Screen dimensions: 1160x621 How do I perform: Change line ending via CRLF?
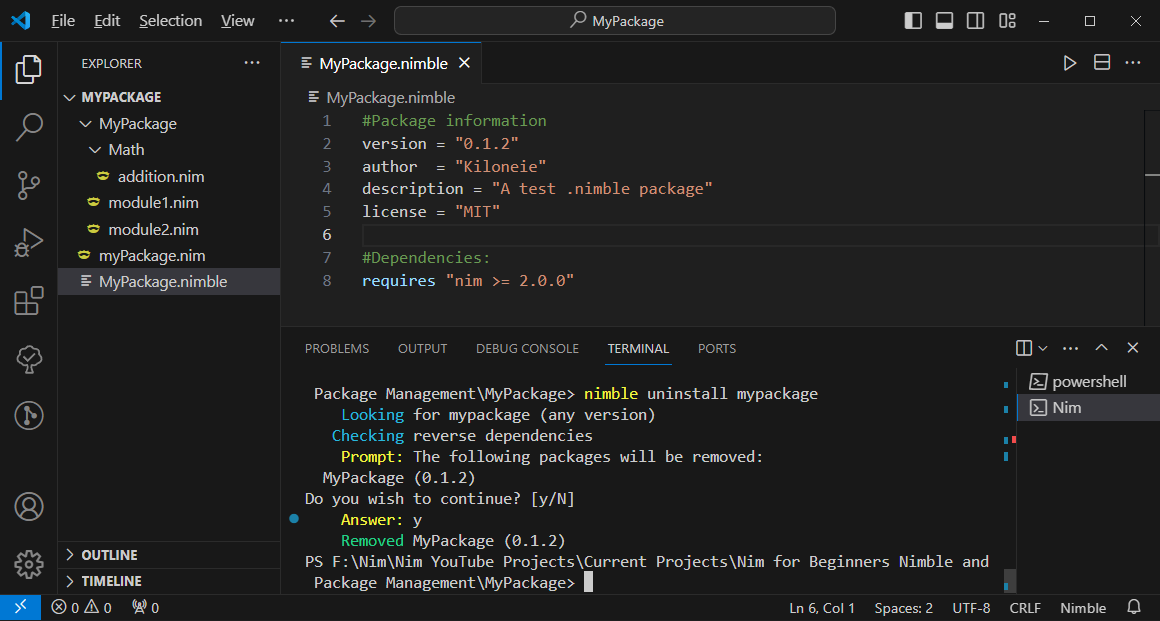click(x=1025, y=608)
